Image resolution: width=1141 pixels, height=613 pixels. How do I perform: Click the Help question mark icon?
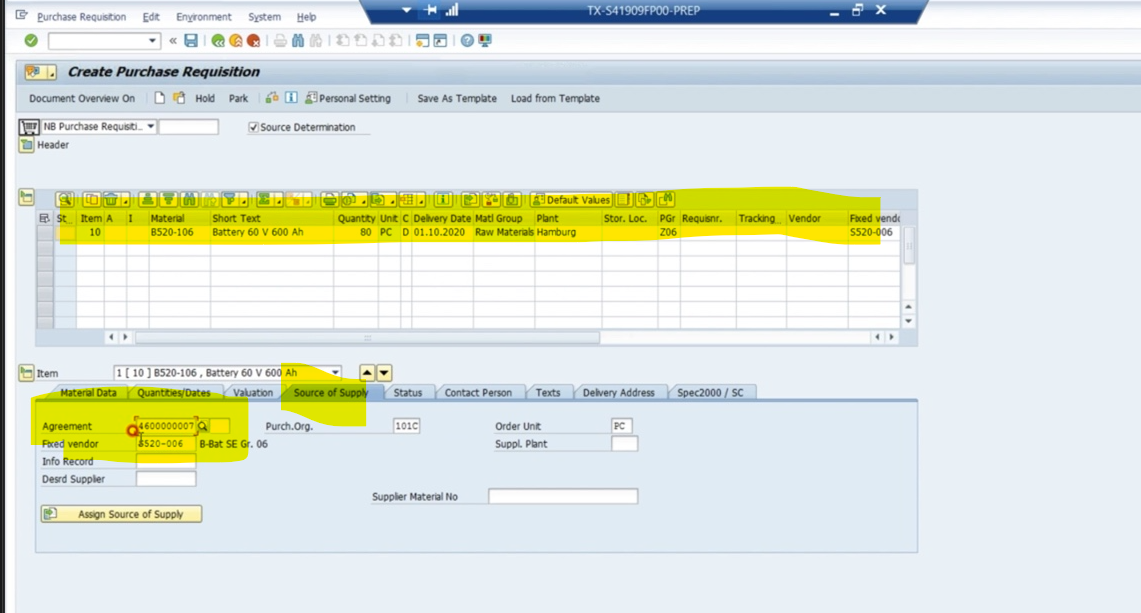[x=467, y=41]
